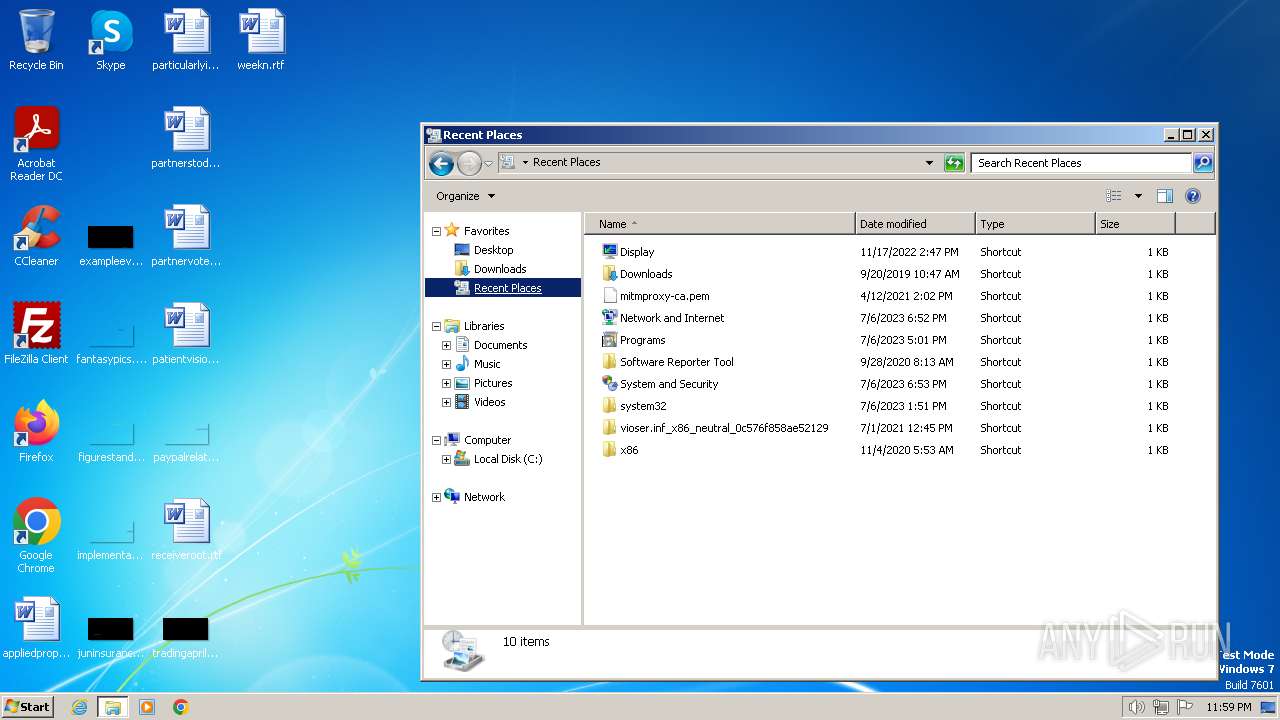Select the appliedprop document on the desktop

tap(36, 627)
